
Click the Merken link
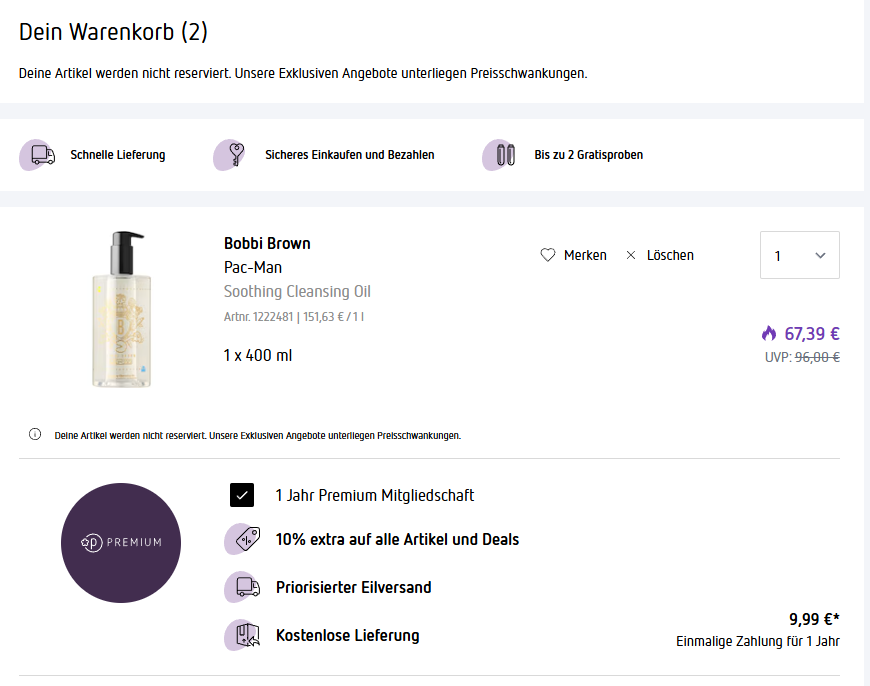(585, 255)
